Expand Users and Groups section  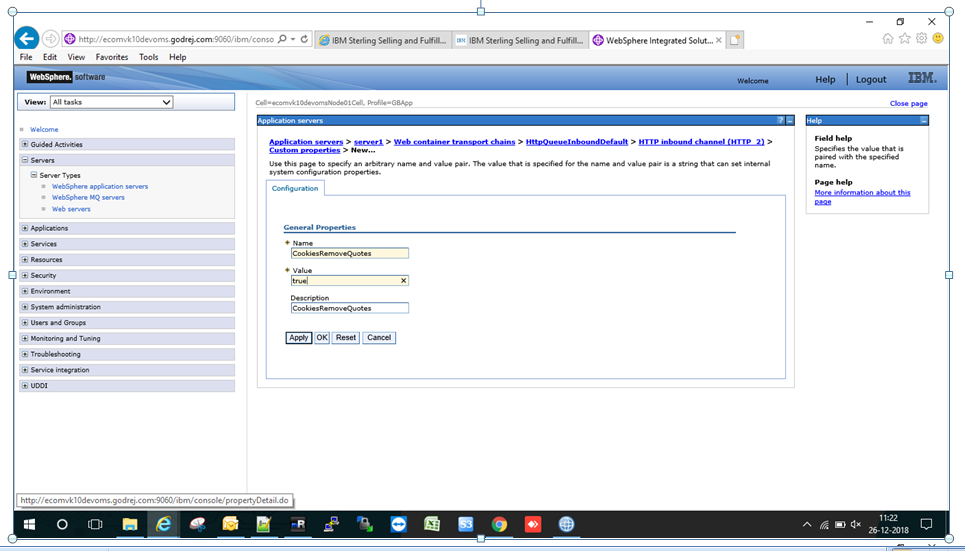(x=25, y=323)
